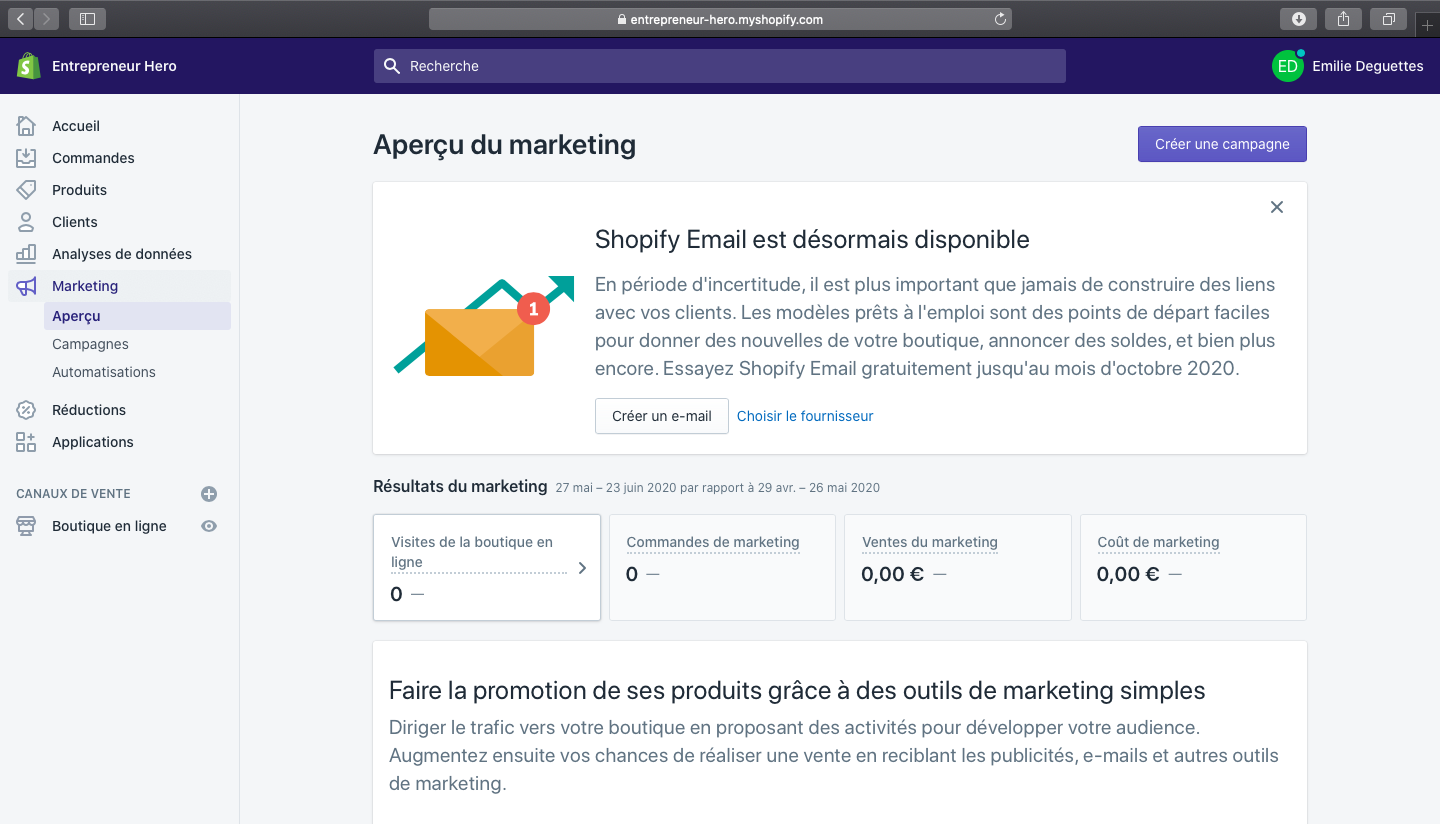
Task: Open Safari downloads icon
Action: 1298,18
